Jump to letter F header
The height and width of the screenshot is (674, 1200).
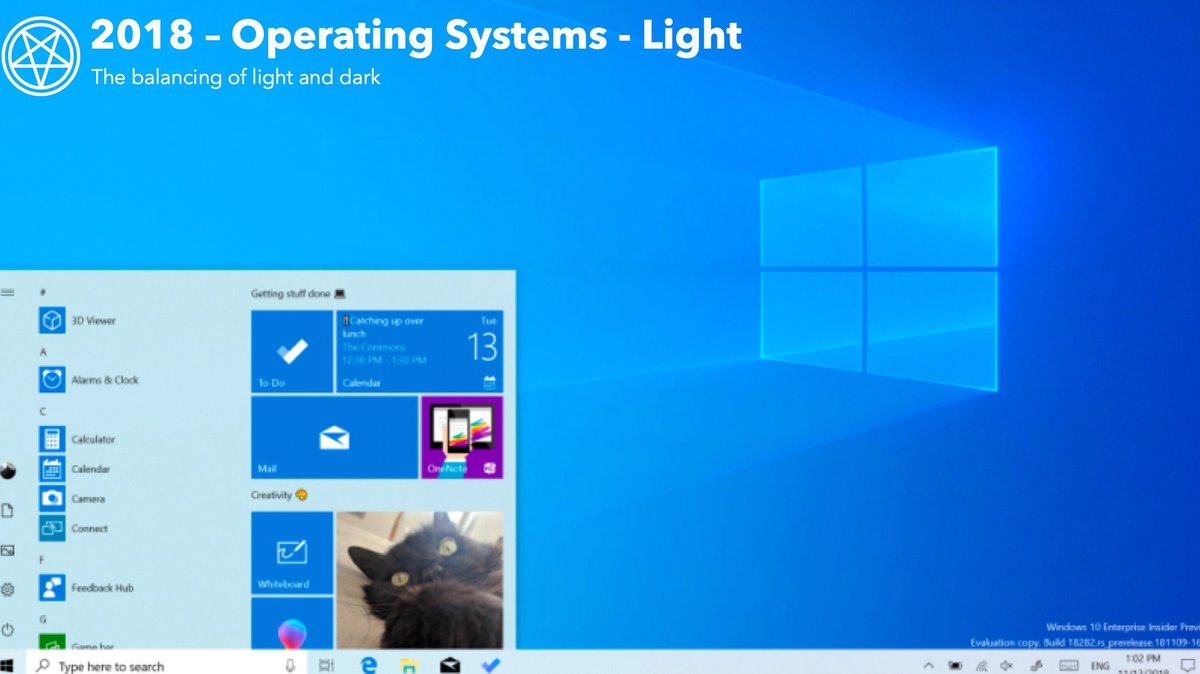point(42,560)
